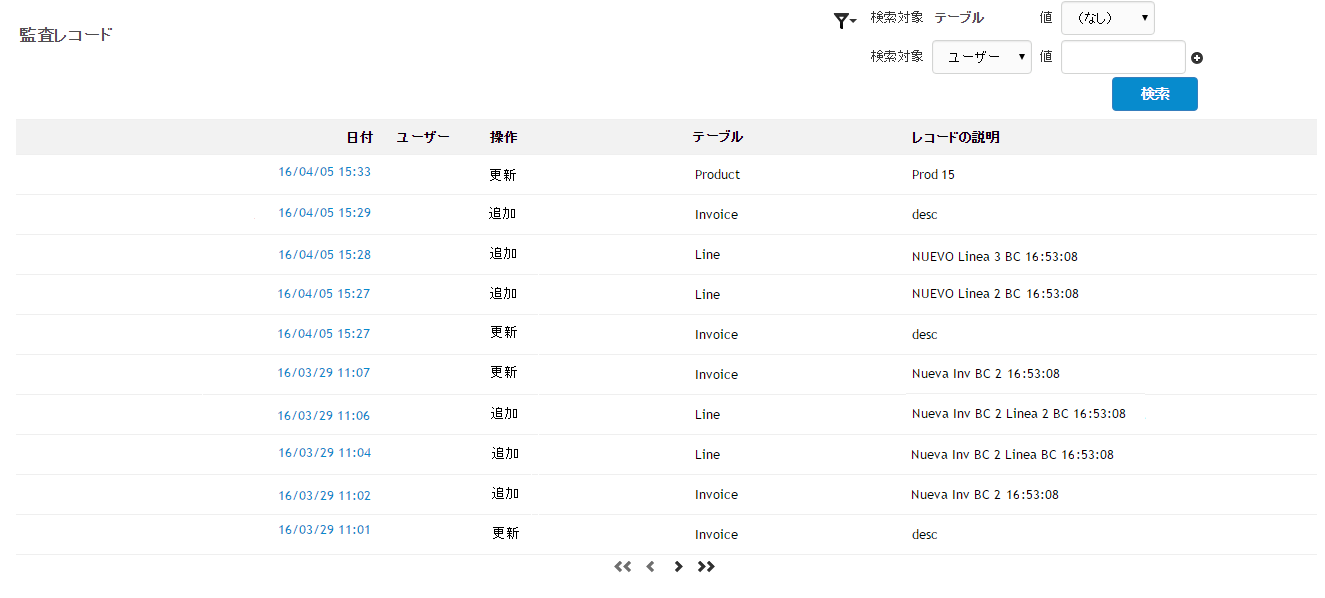Open the record dated 16/04/05 15:28
Image resolution: width=1325 pixels, height=598 pixels.
[x=324, y=255]
